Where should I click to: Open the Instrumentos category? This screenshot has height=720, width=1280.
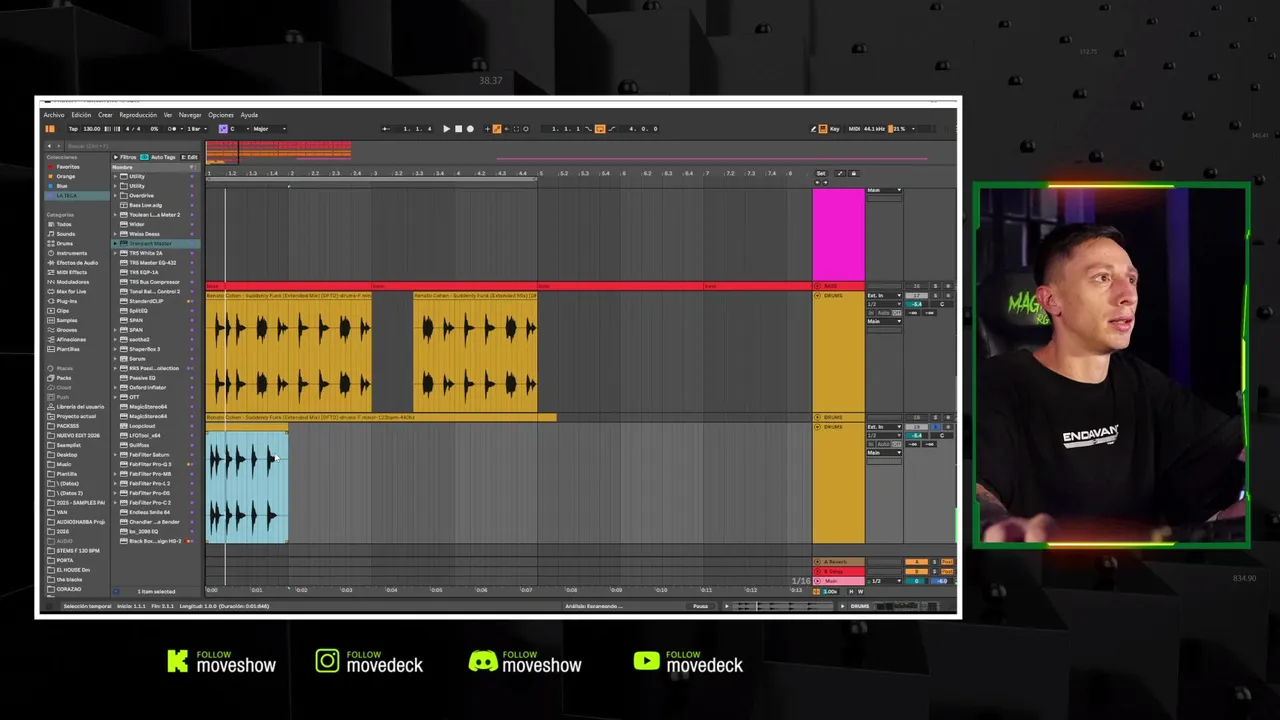(x=71, y=253)
